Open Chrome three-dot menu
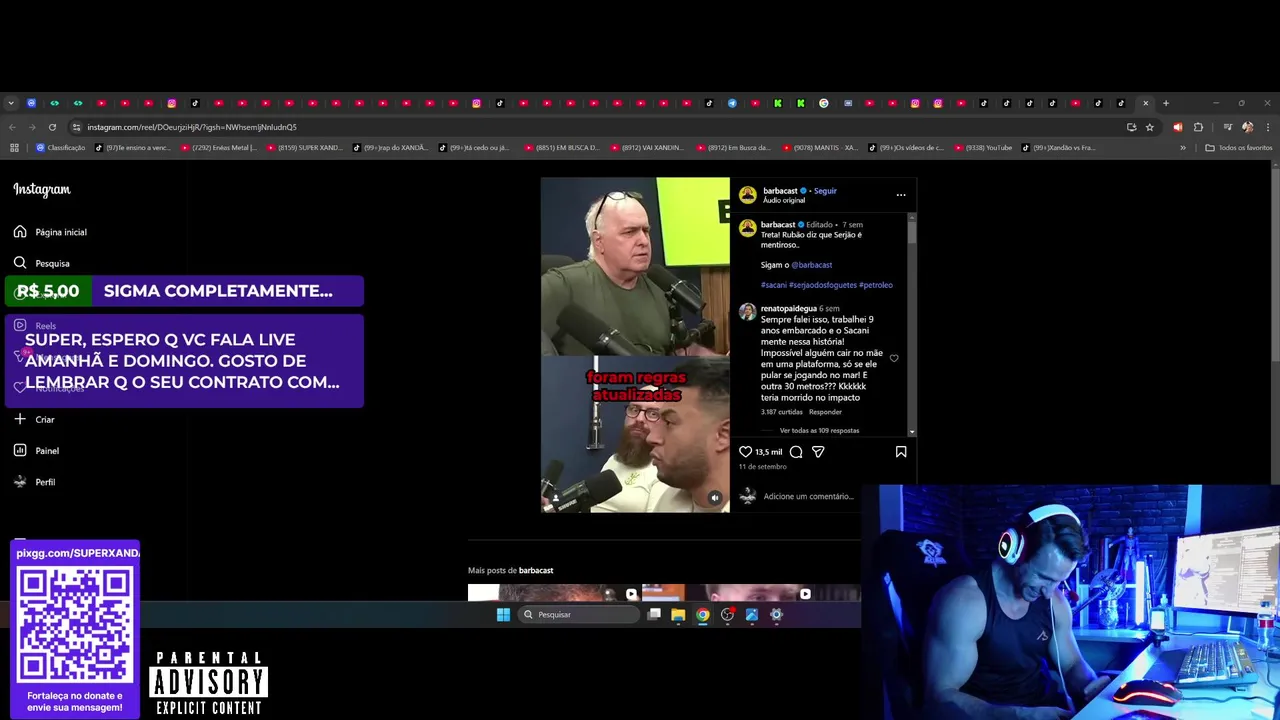The height and width of the screenshot is (720, 1280). click(1268, 127)
